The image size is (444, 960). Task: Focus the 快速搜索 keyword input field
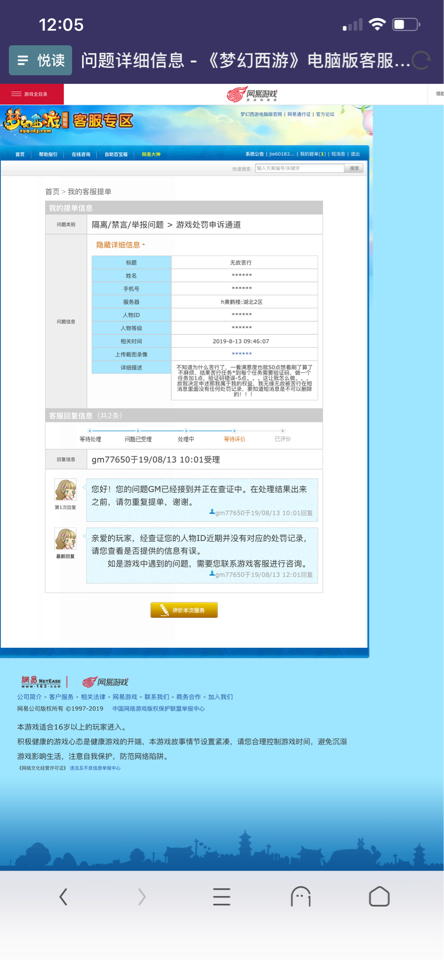click(x=300, y=168)
